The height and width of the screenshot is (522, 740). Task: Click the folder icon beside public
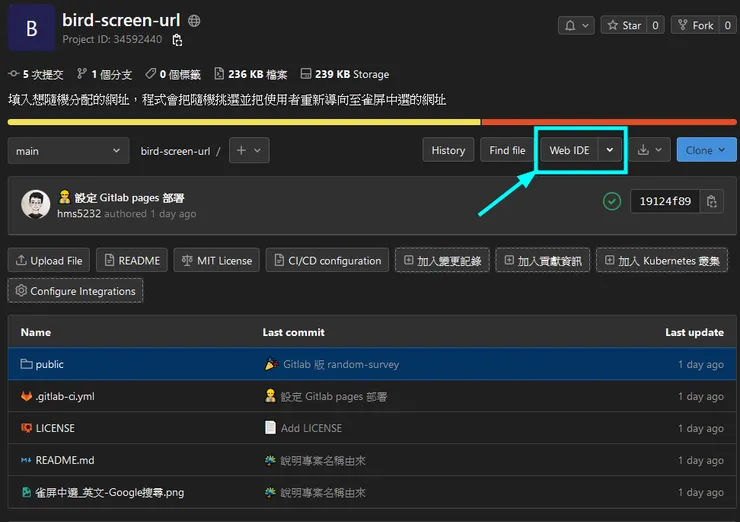[x=26, y=364]
